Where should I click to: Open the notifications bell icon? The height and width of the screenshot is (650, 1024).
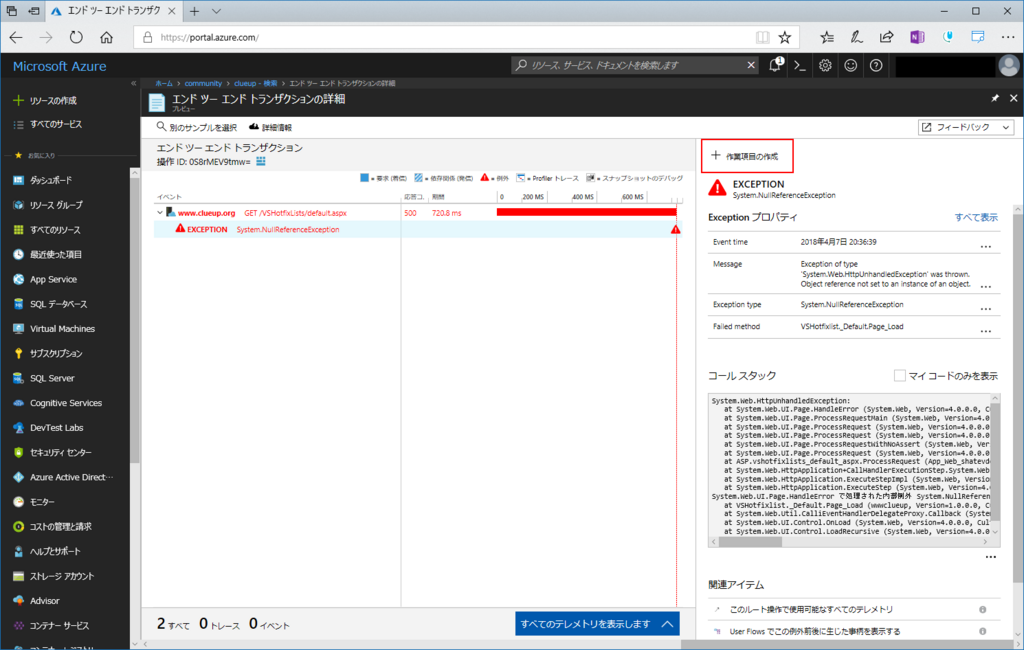coord(775,65)
